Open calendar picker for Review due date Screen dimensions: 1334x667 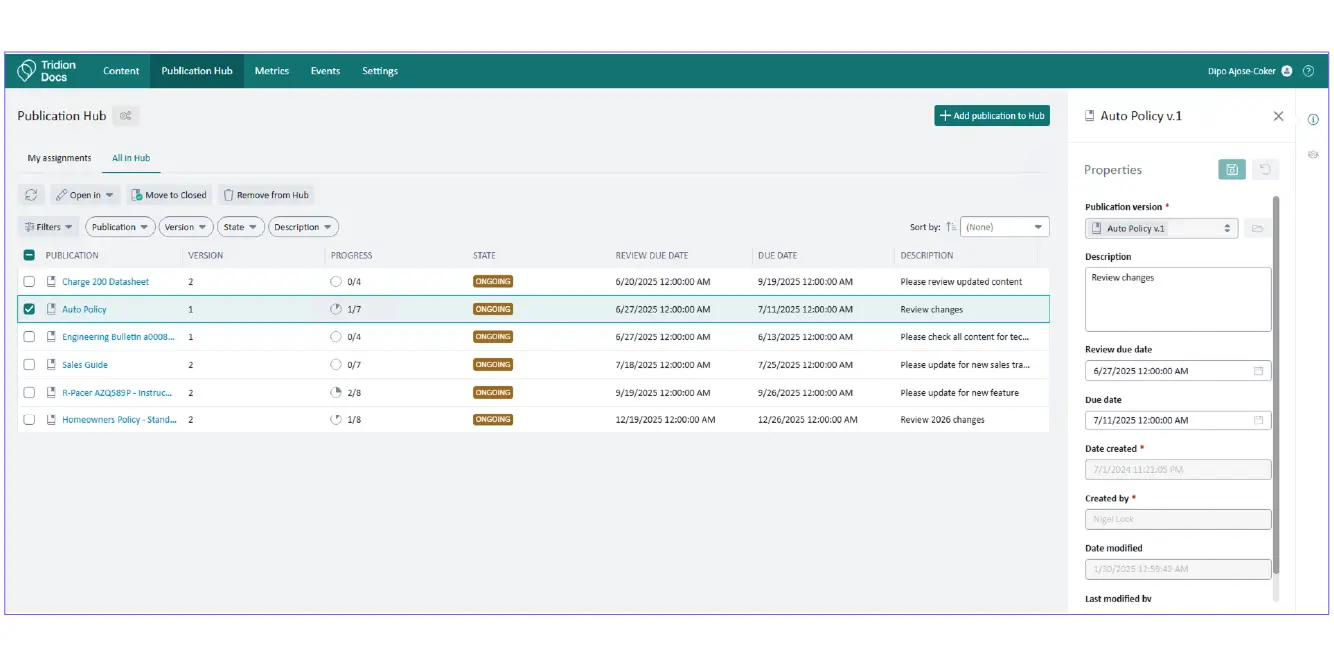coord(1258,371)
